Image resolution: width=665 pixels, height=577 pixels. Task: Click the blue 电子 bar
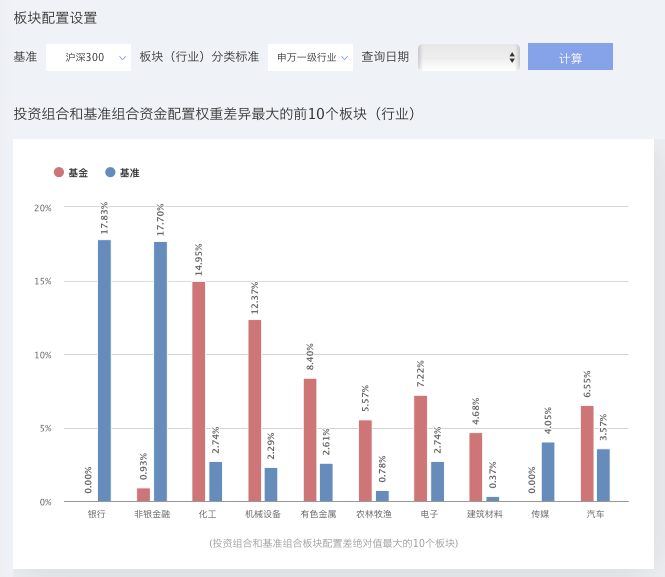(437, 482)
